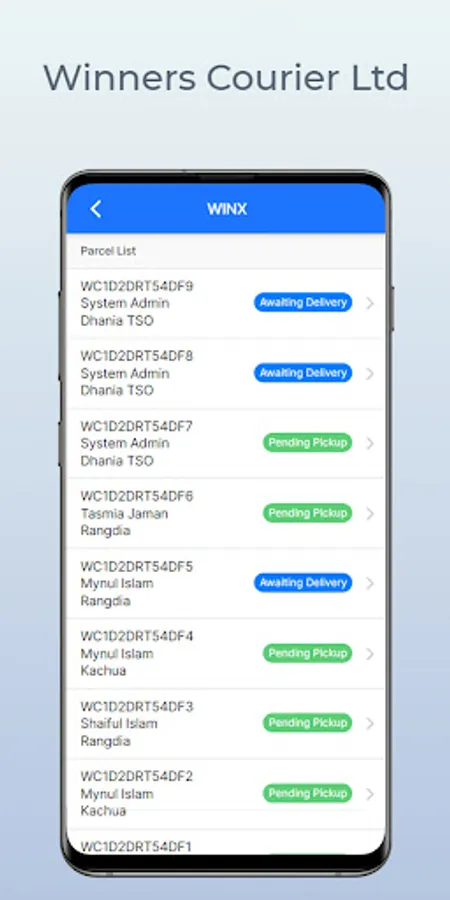Tap Pending Pickup badge on WC1D2DRT54DF7
The height and width of the screenshot is (900, 450).
pyautogui.click(x=308, y=443)
